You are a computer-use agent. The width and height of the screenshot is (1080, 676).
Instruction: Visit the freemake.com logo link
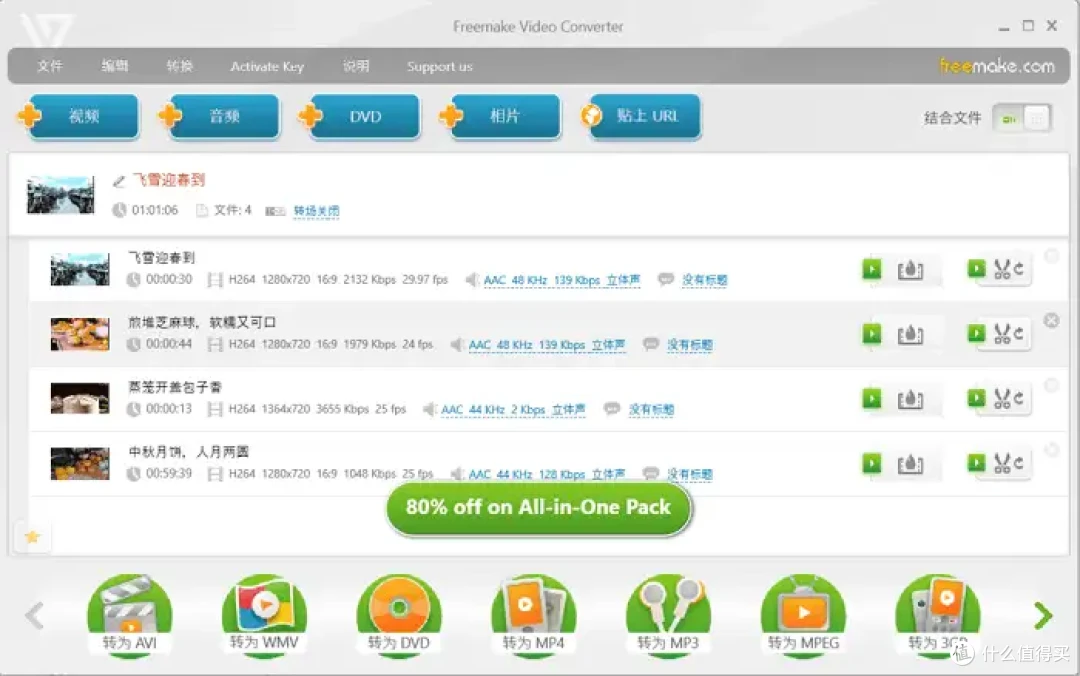(x=997, y=66)
